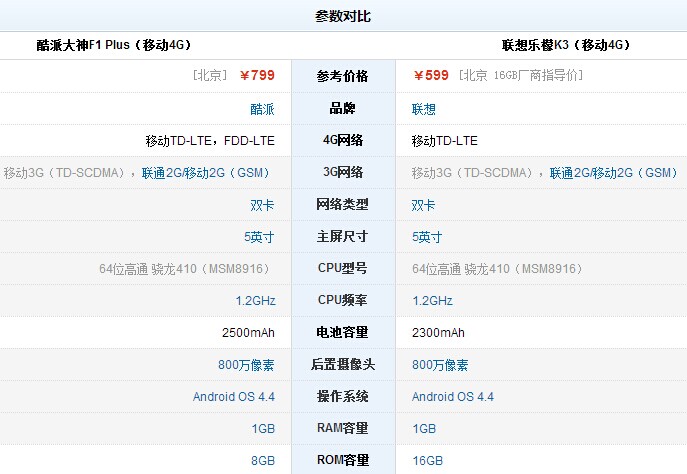687x474 pixels.
Task: Click the 参数对比 title
Action: [x=343, y=16]
